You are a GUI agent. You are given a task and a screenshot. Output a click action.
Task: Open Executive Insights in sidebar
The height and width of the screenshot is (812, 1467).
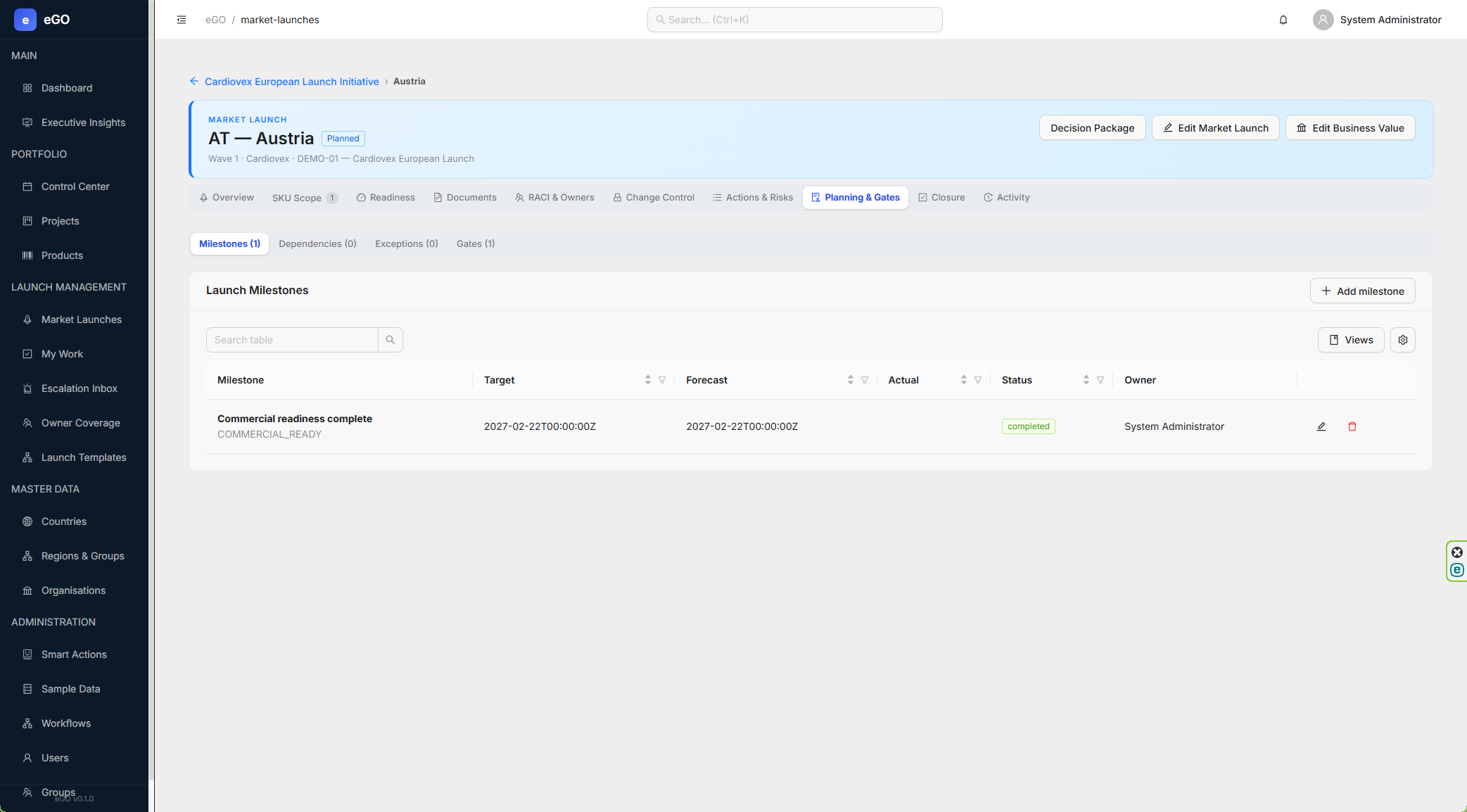pos(75,122)
